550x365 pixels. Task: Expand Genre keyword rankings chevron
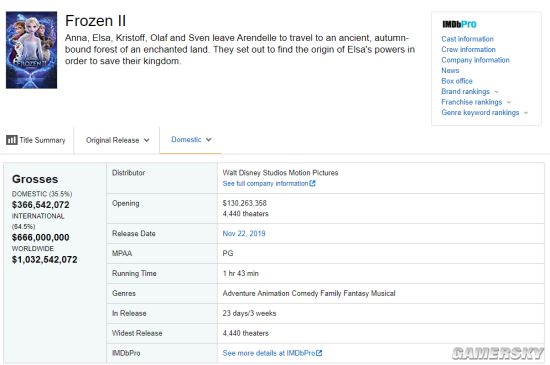pyautogui.click(x=526, y=113)
